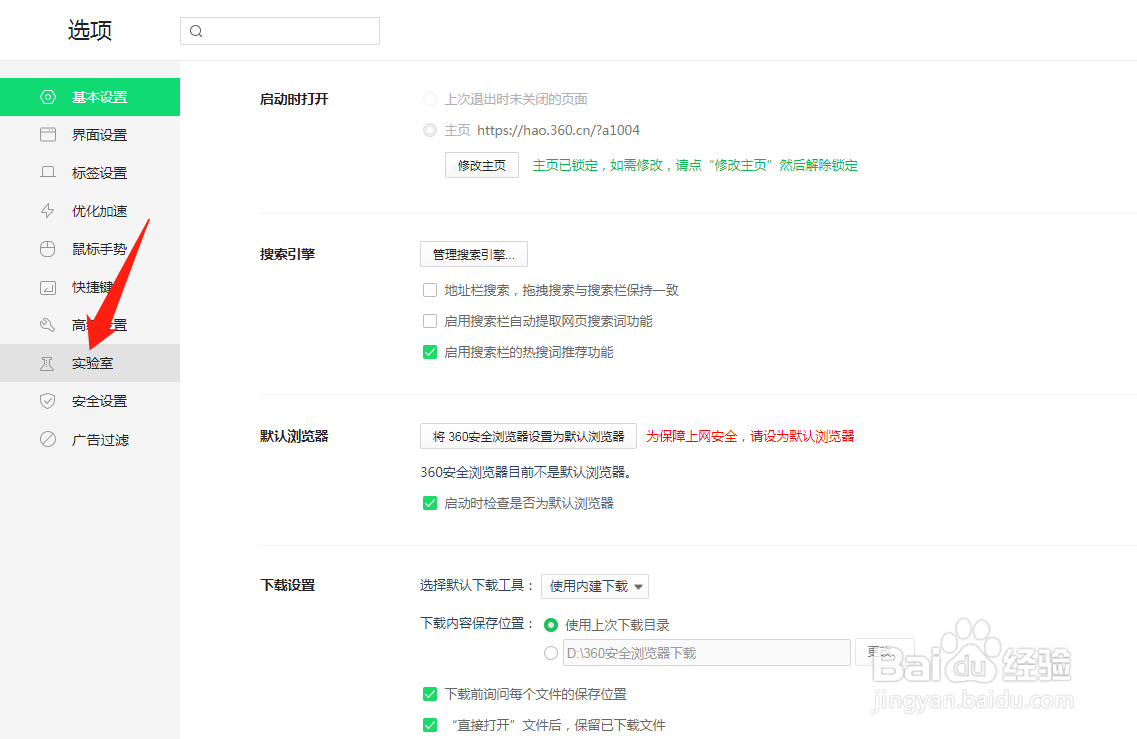The width and height of the screenshot is (1137, 739).
Task: Click the red 为保障上网安全，请设为默认浏览器 text
Action: pyautogui.click(x=750, y=436)
